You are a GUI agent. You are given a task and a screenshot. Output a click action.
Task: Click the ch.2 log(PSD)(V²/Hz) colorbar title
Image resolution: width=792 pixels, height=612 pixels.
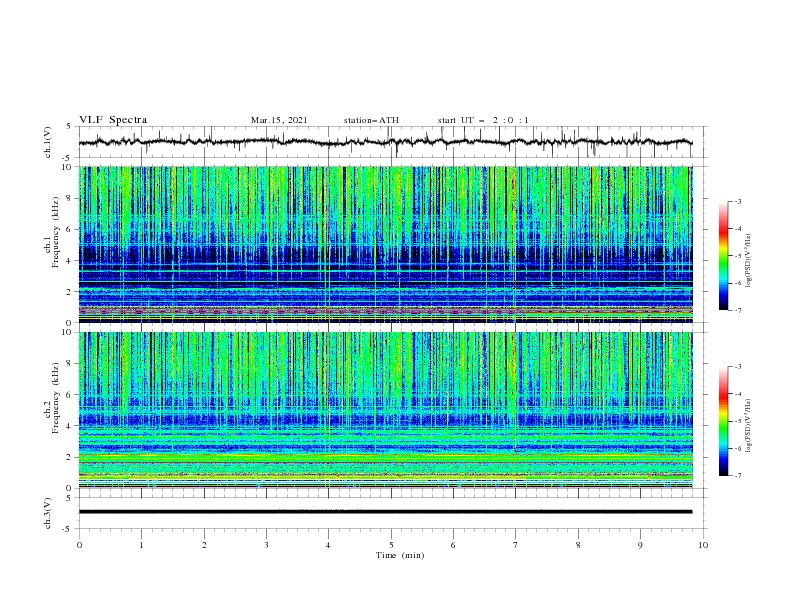tap(749, 425)
